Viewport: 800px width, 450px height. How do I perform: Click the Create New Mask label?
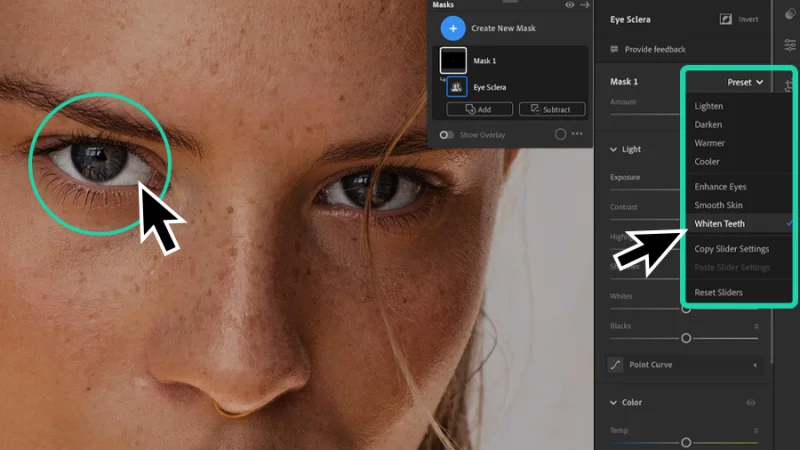[x=503, y=28]
